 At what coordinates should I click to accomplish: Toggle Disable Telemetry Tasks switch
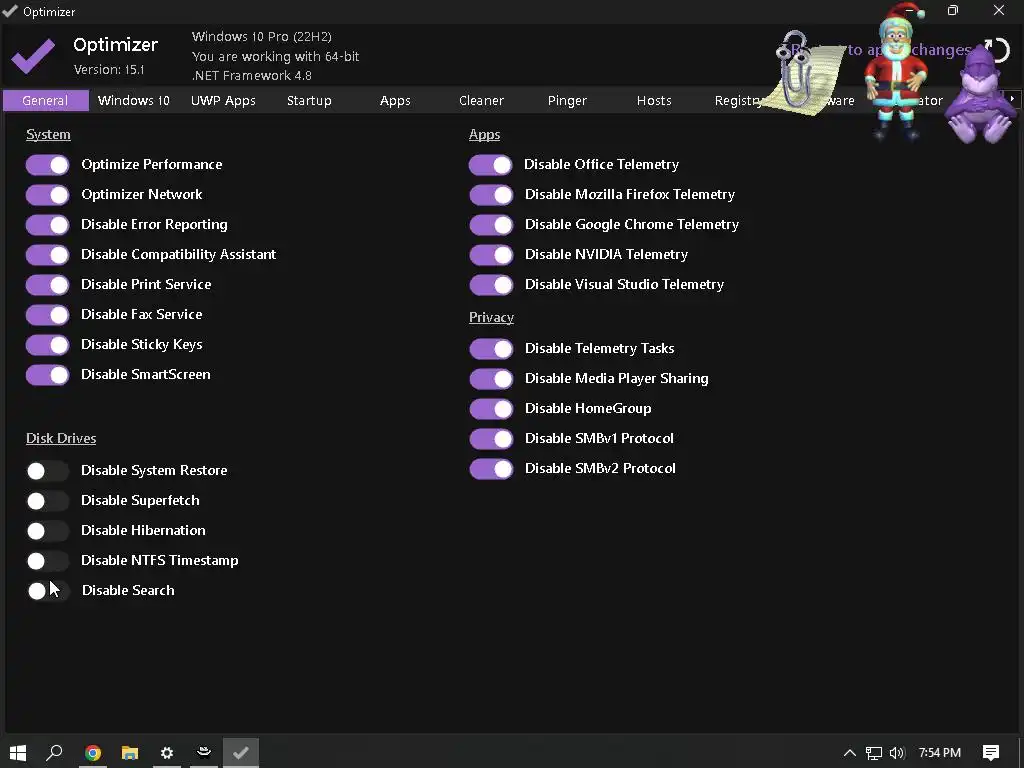tap(491, 349)
